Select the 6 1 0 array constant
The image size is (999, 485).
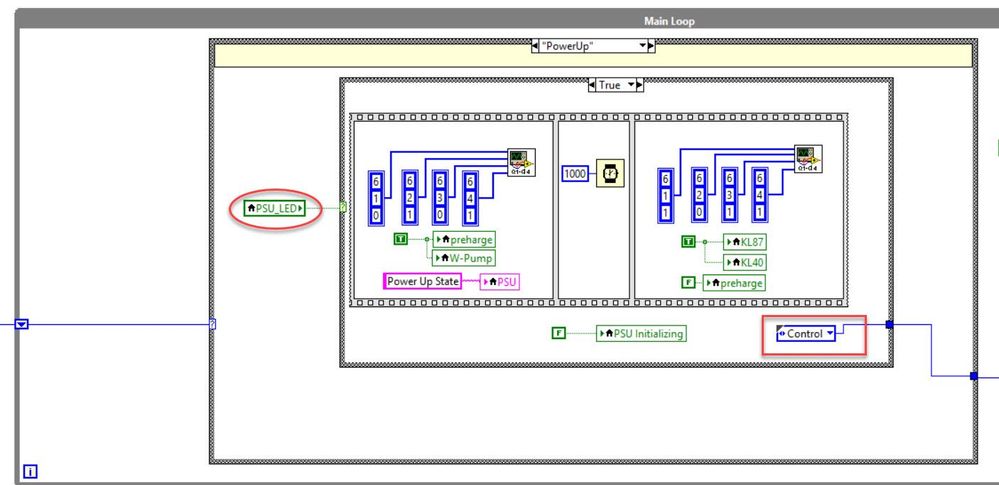coord(376,198)
